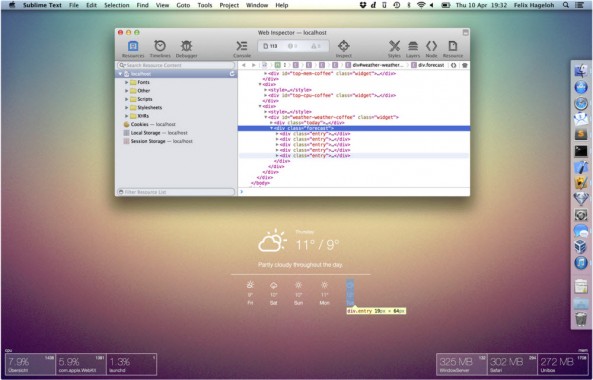Image resolution: width=593 pixels, height=380 pixels.
Task: Open the Node details sidebar
Action: 432,46
